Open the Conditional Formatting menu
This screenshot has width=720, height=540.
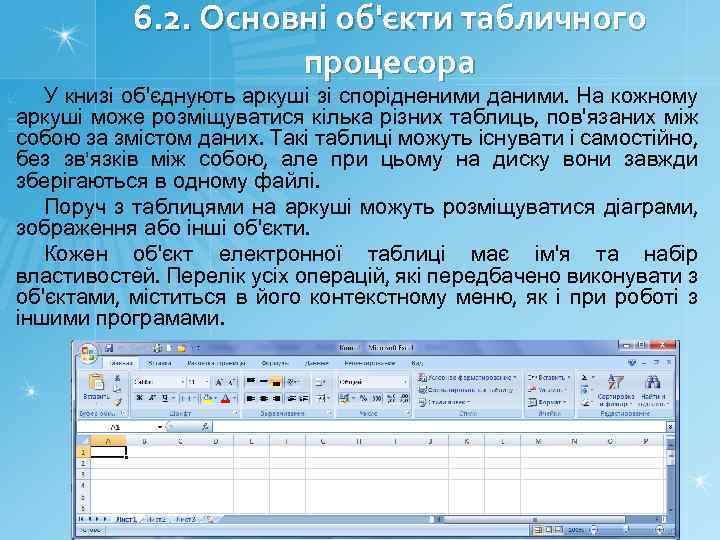[x=467, y=377]
